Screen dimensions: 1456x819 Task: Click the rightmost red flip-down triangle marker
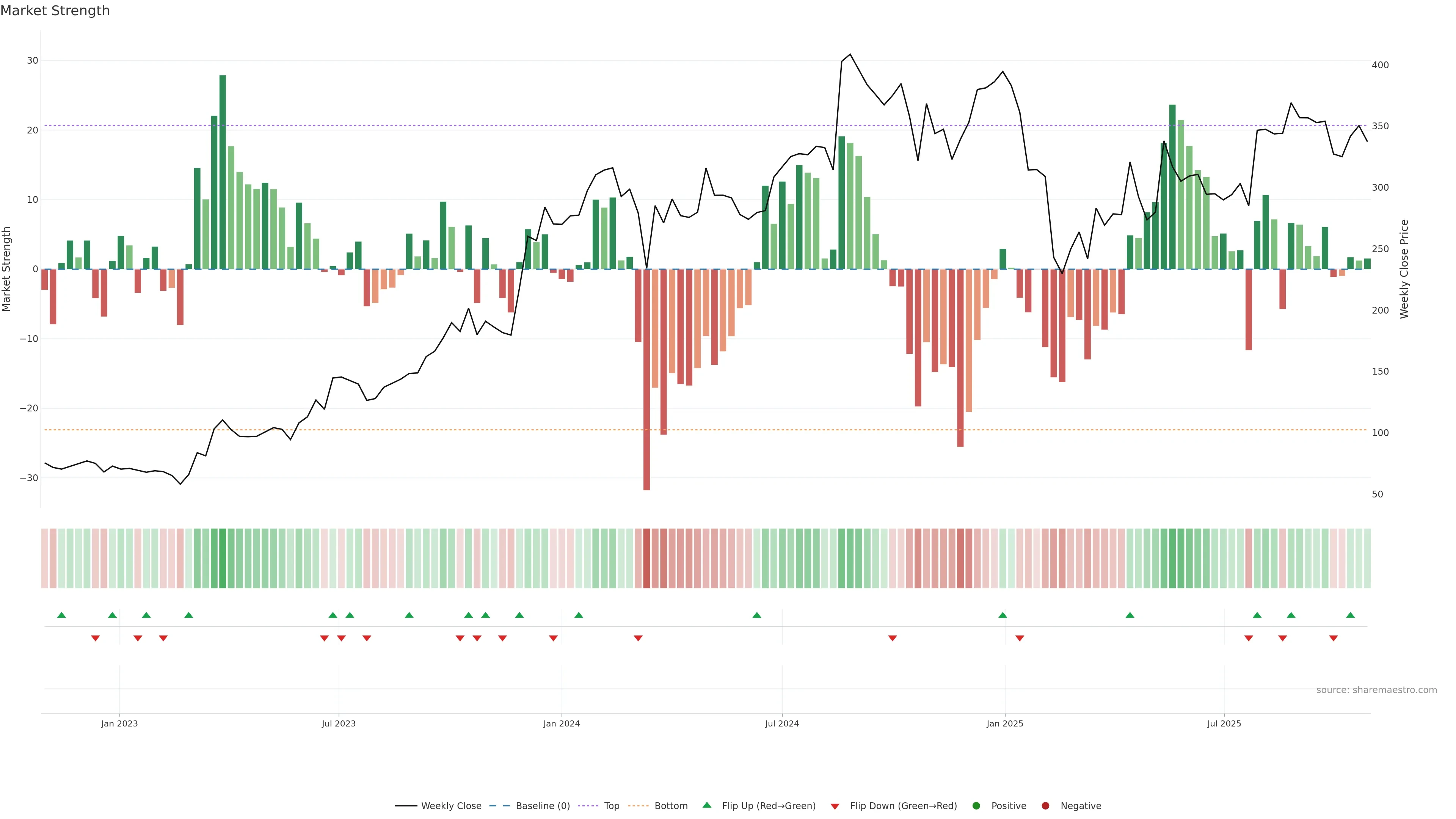point(1334,639)
